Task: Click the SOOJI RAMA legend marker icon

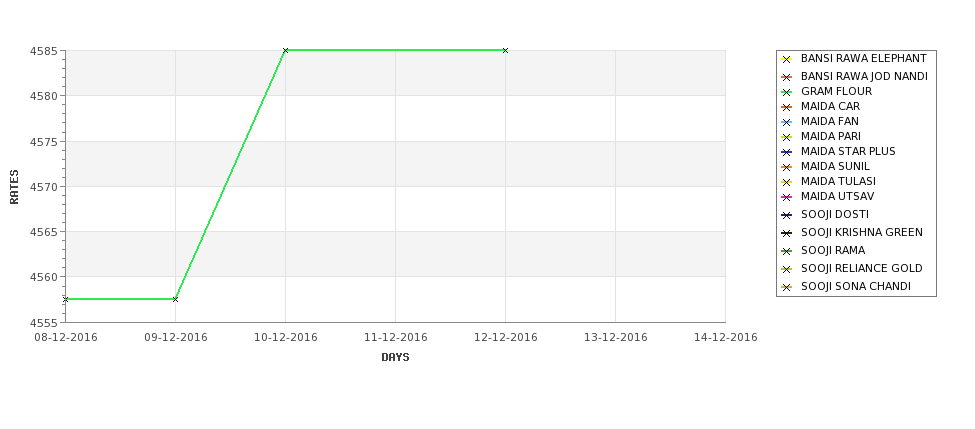Action: click(x=787, y=251)
